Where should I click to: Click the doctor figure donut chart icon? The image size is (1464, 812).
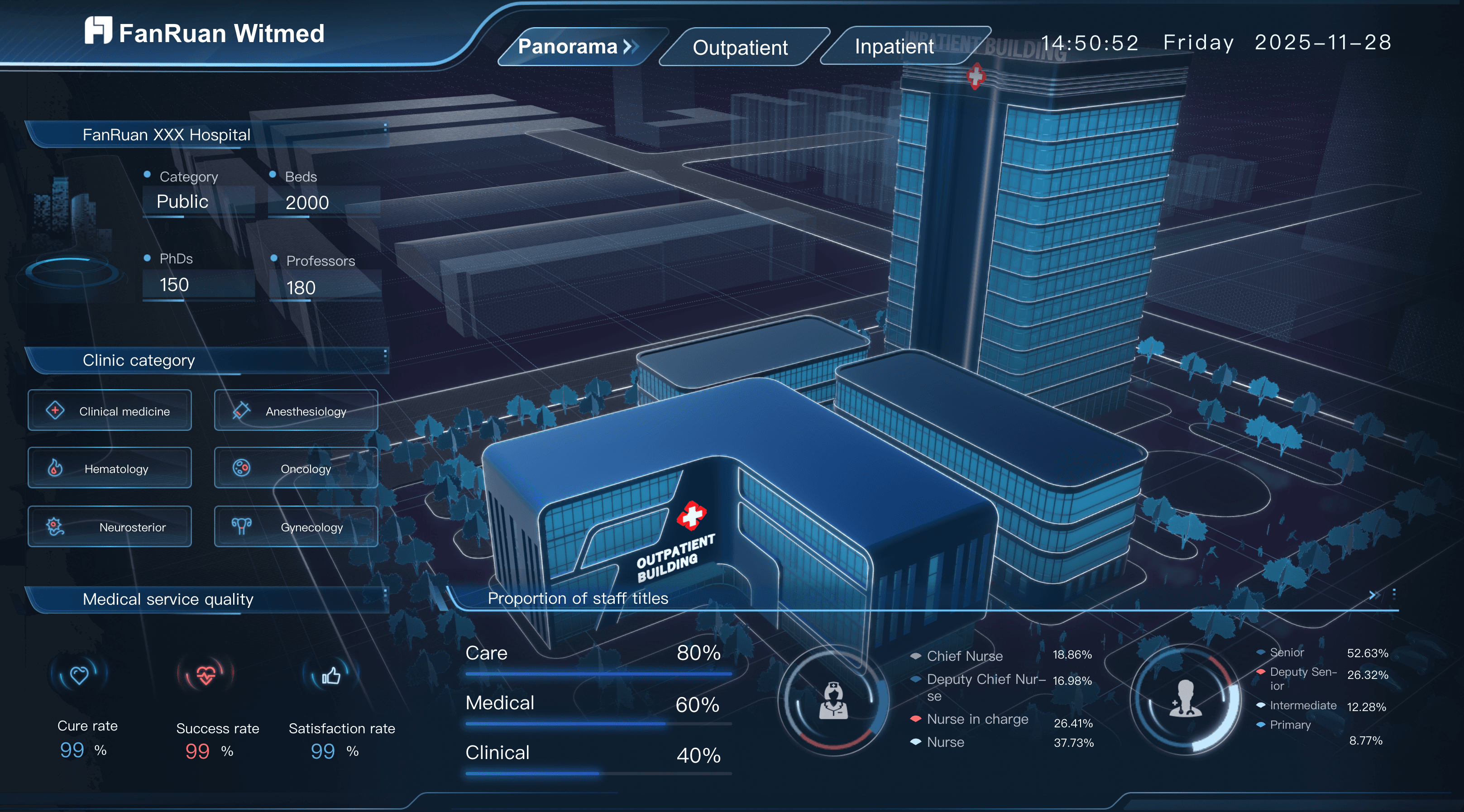click(x=1186, y=699)
